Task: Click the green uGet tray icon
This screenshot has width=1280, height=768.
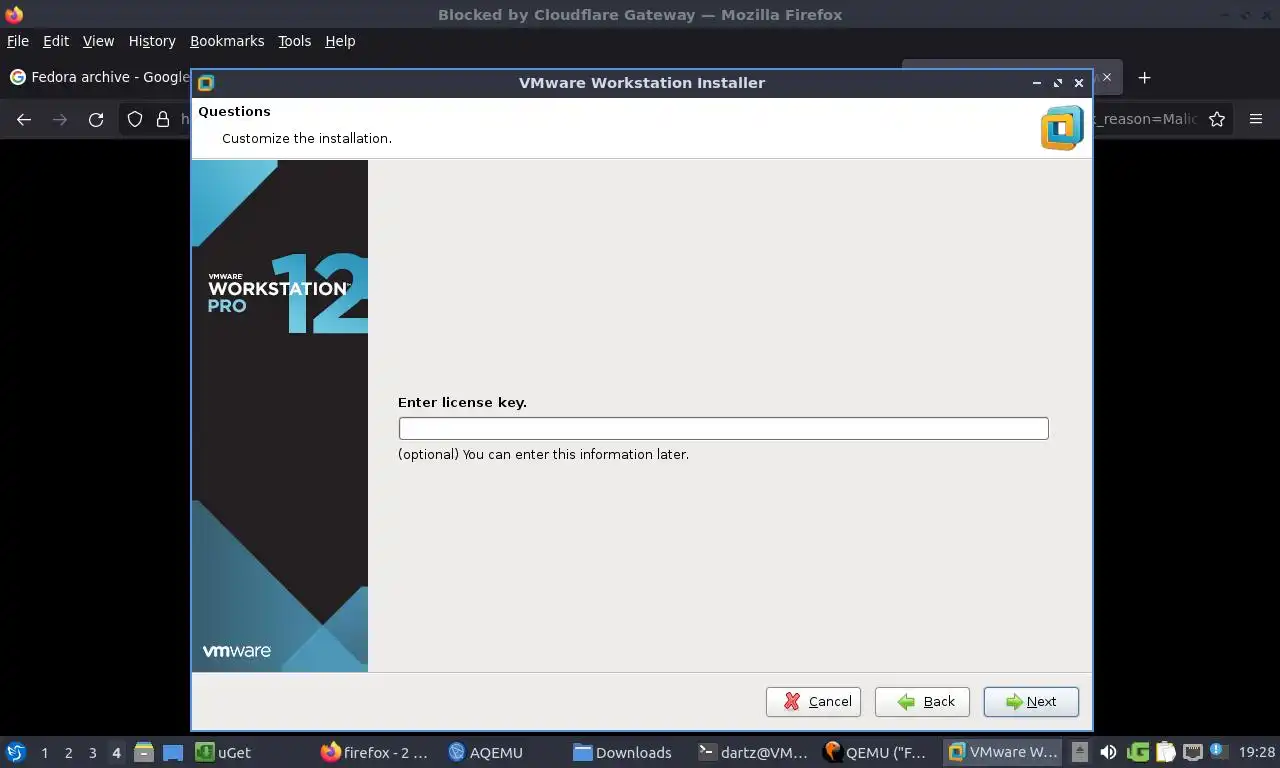Action: tap(1138, 752)
